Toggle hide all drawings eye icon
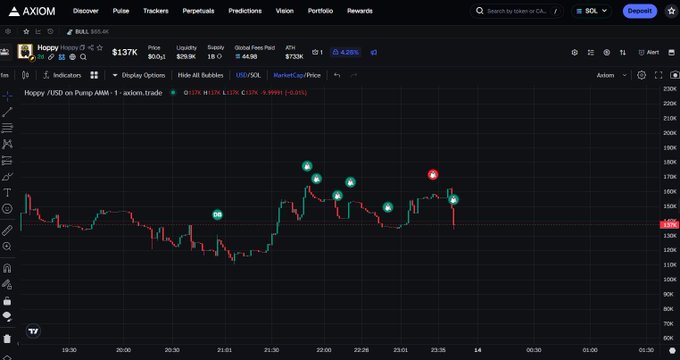680x360 pixels. point(7,316)
